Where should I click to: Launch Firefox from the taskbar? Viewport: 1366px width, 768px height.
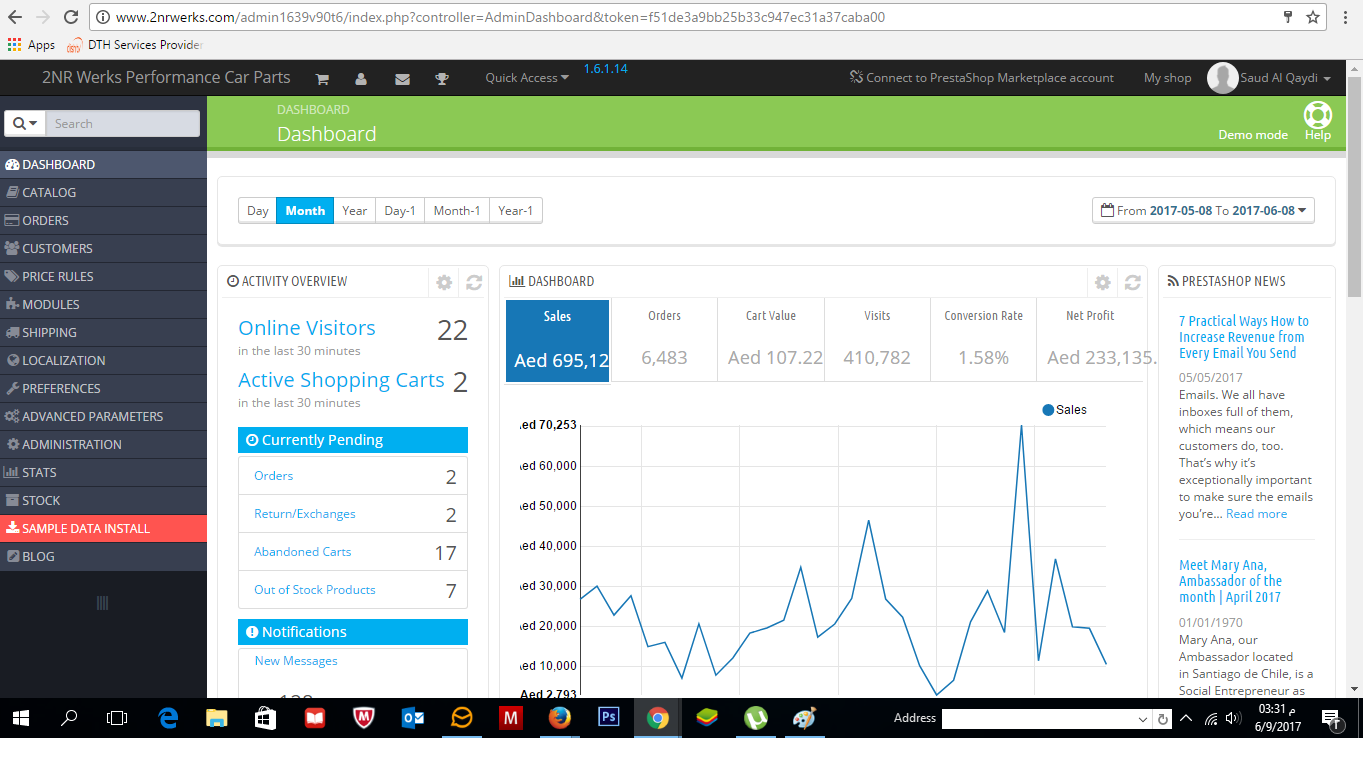pyautogui.click(x=559, y=718)
